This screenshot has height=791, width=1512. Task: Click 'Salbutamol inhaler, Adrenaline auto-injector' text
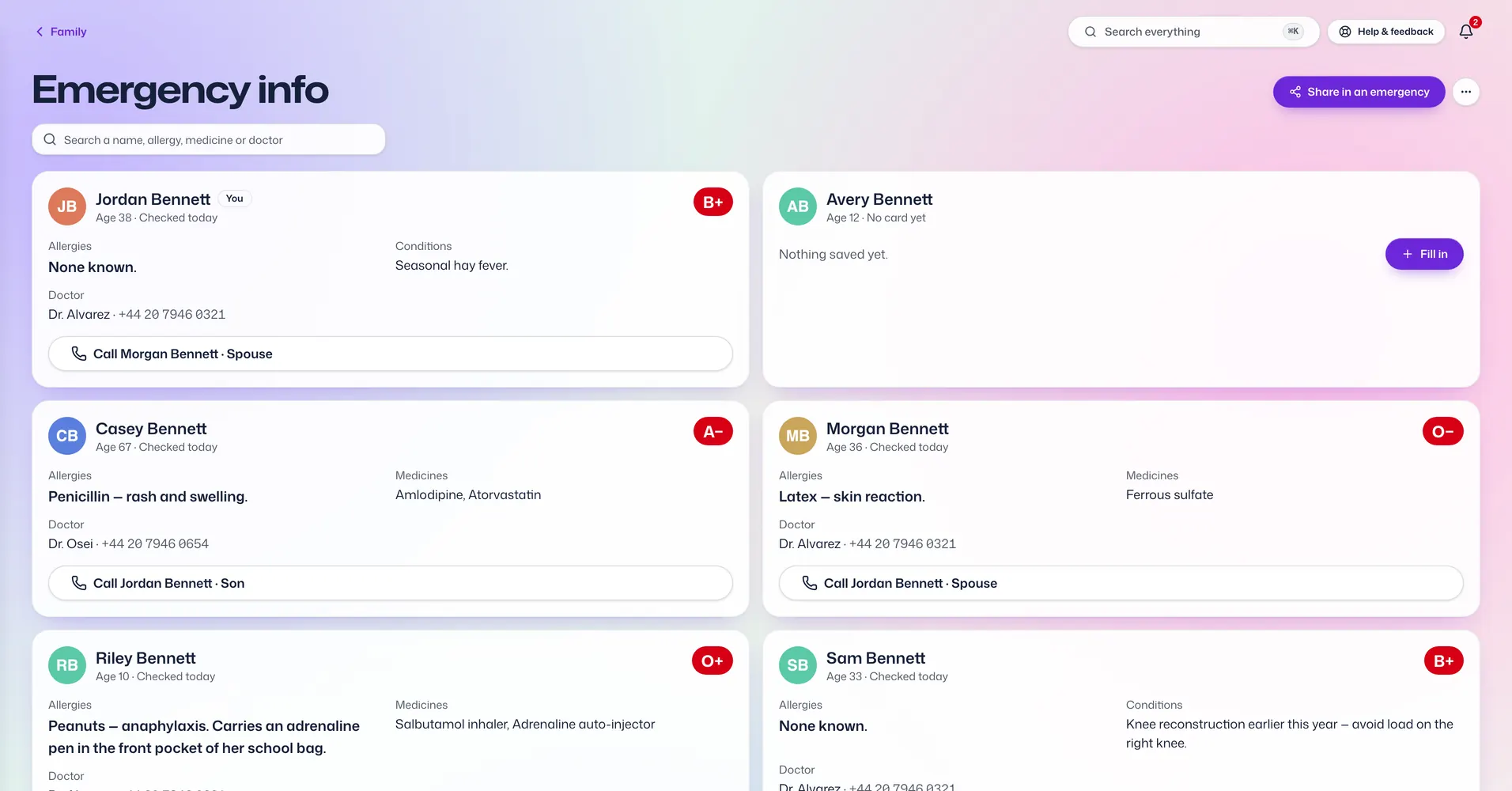point(525,725)
